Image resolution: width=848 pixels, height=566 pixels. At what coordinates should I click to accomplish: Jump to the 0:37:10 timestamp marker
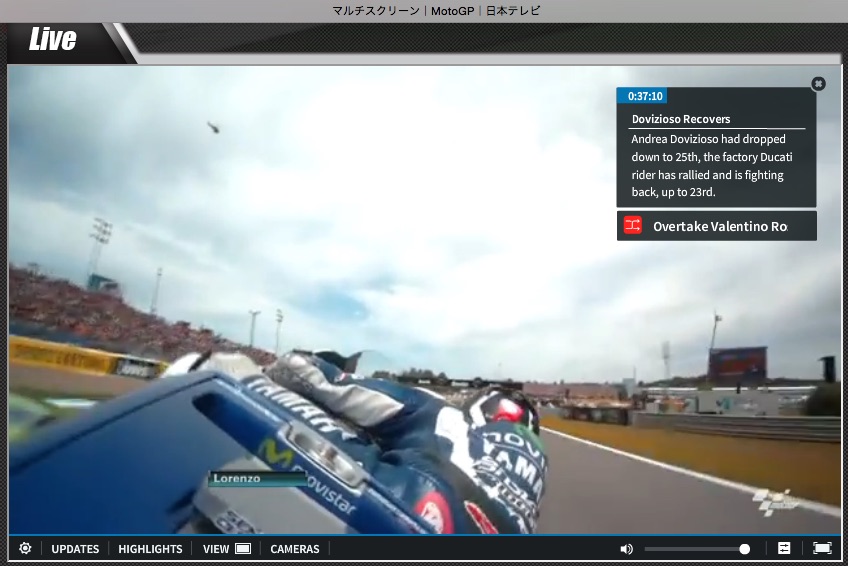pyautogui.click(x=642, y=96)
